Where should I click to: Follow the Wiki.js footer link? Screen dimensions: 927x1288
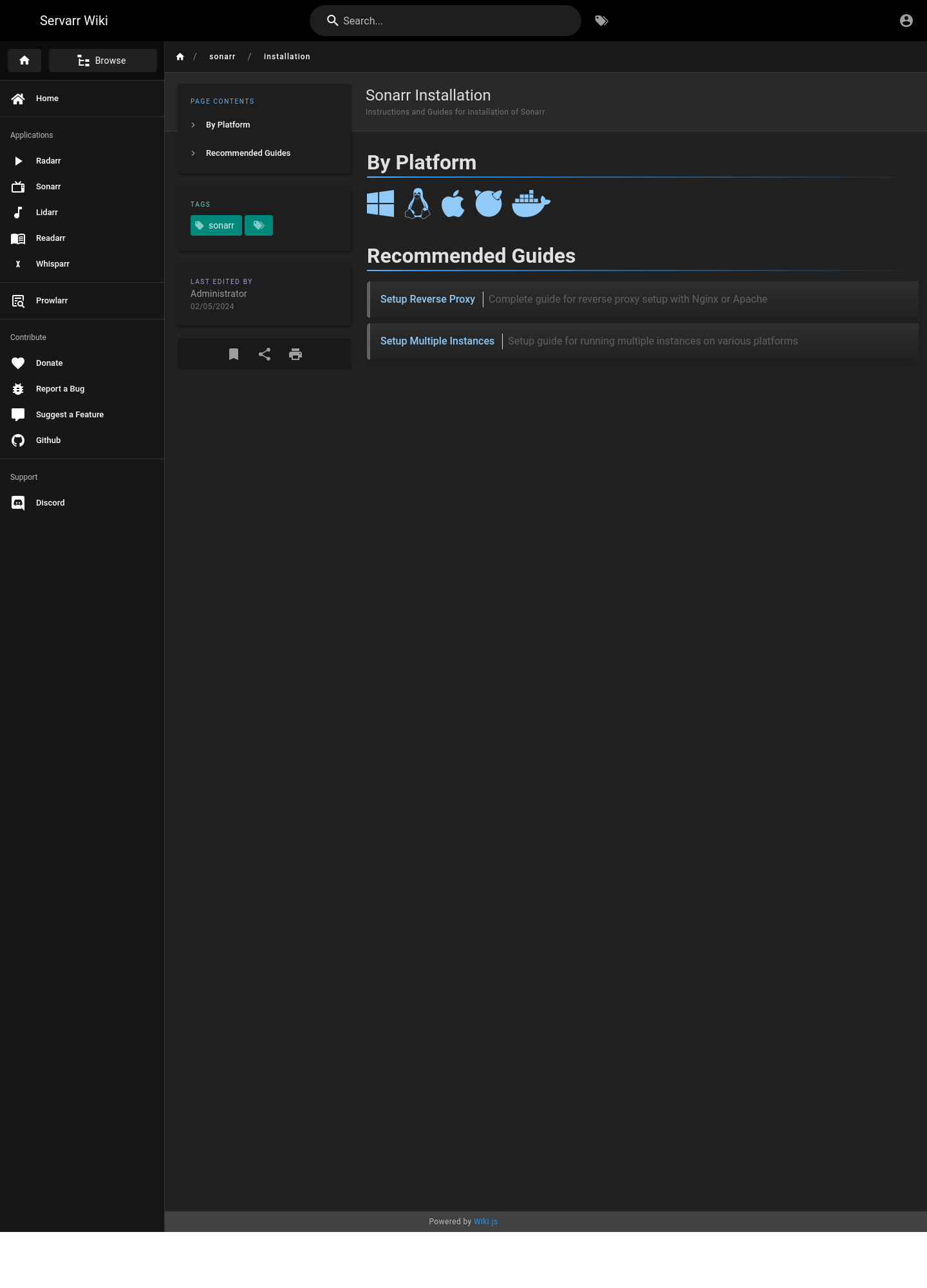pyautogui.click(x=485, y=1222)
